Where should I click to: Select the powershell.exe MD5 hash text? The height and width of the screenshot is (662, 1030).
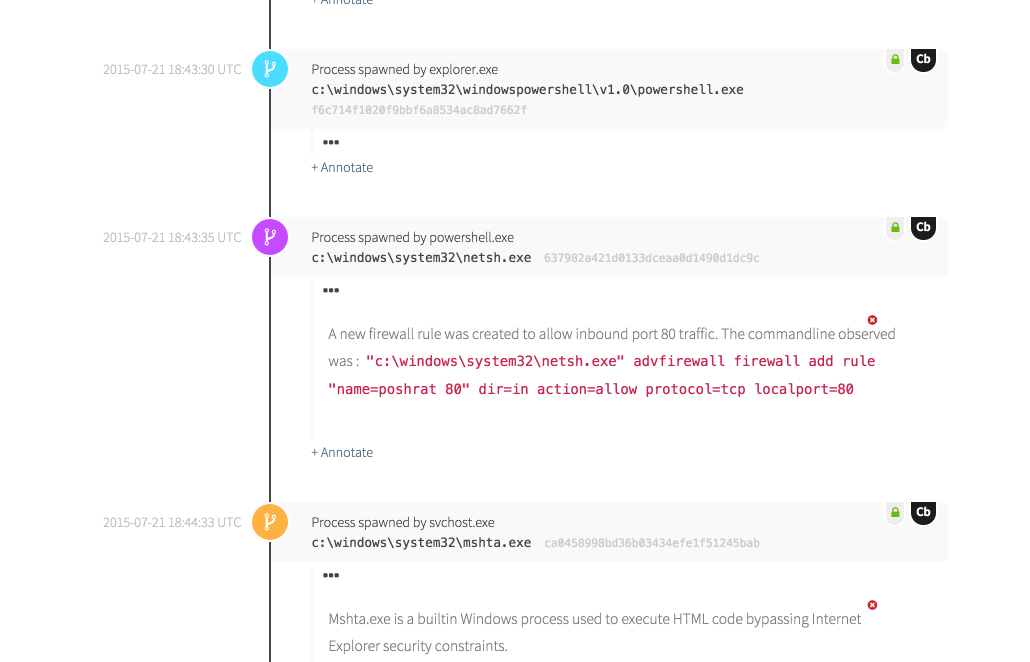tap(419, 110)
